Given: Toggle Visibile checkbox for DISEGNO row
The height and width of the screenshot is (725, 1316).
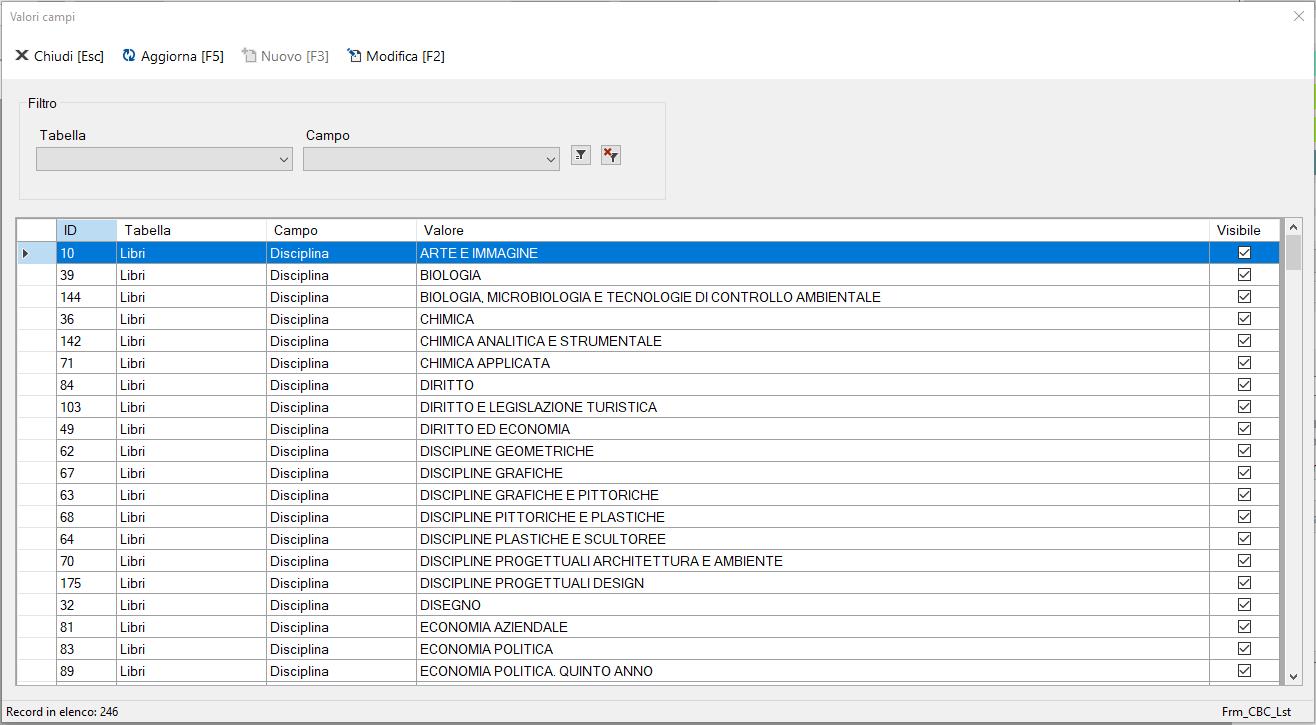Looking at the screenshot, I should pyautogui.click(x=1244, y=605).
